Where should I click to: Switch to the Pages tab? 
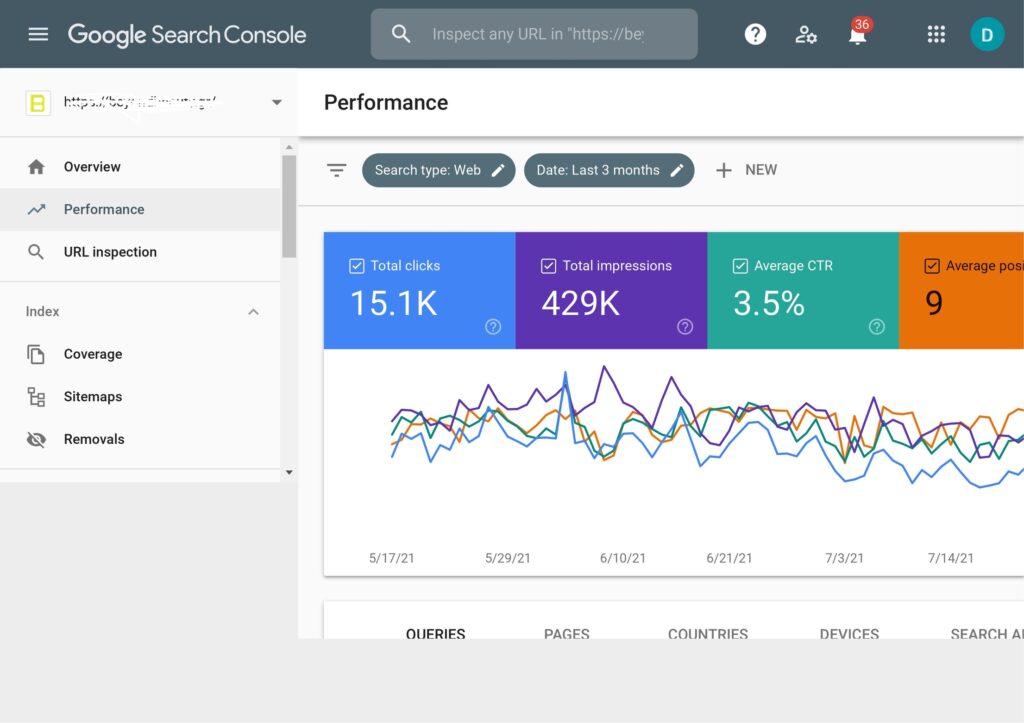click(x=566, y=633)
